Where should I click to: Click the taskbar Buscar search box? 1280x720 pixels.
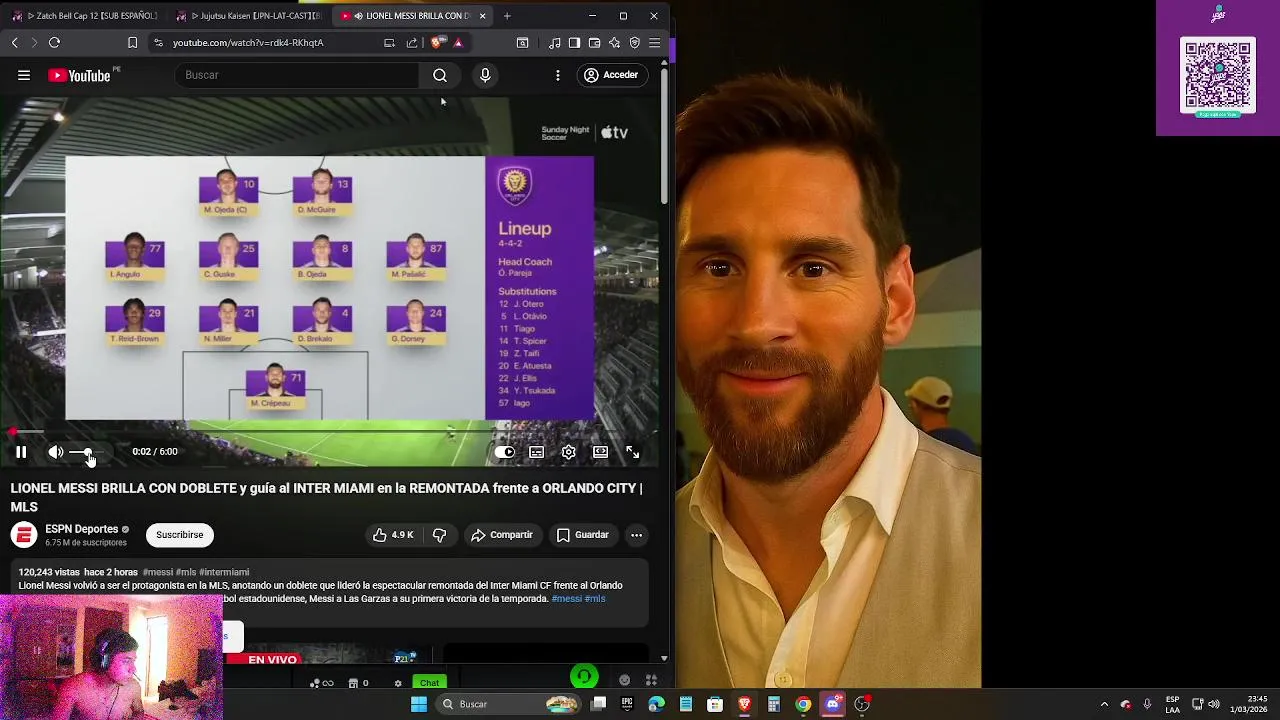tap(510, 704)
